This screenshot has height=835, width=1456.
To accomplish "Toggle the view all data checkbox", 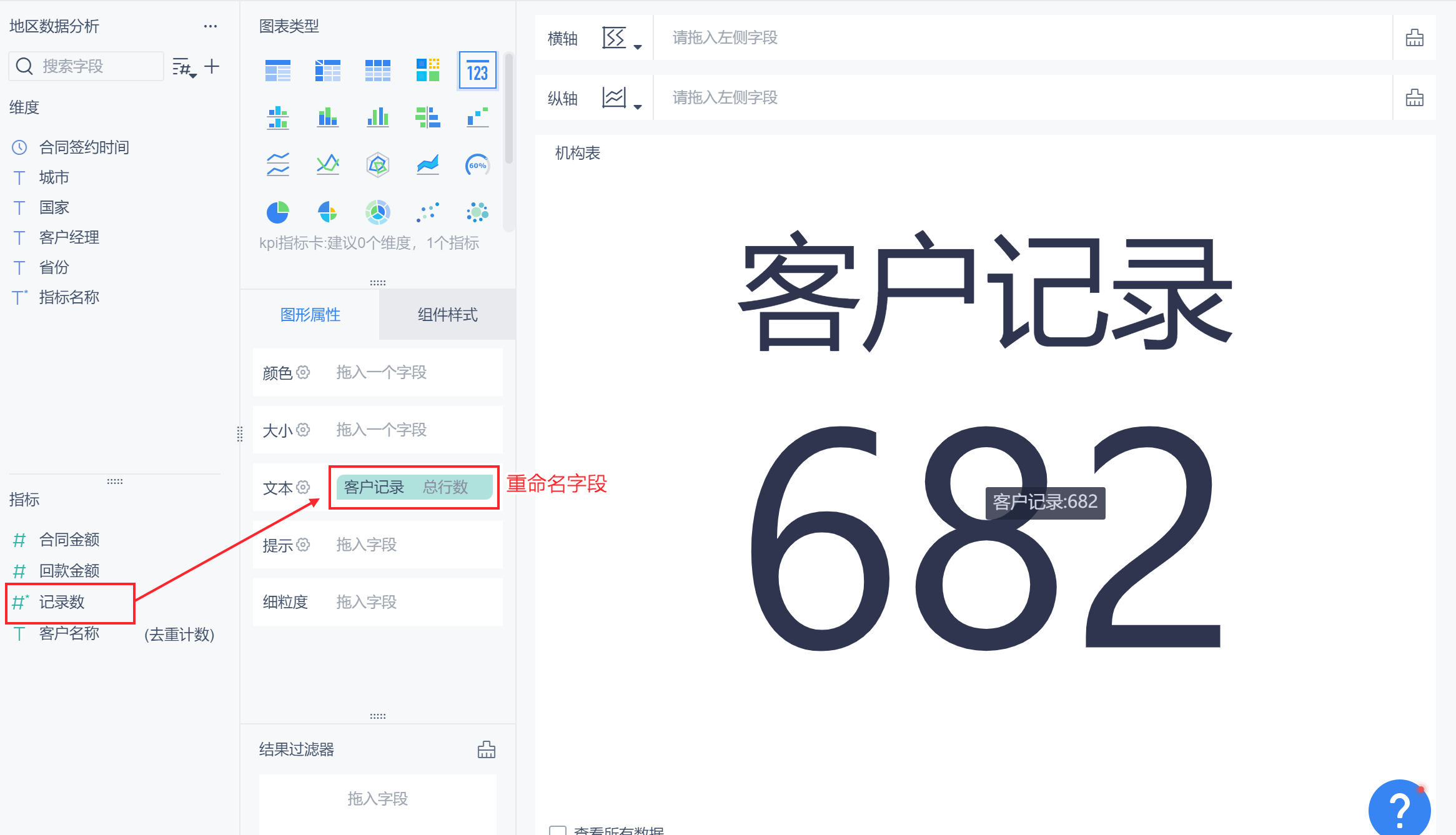I will pyautogui.click(x=557, y=830).
